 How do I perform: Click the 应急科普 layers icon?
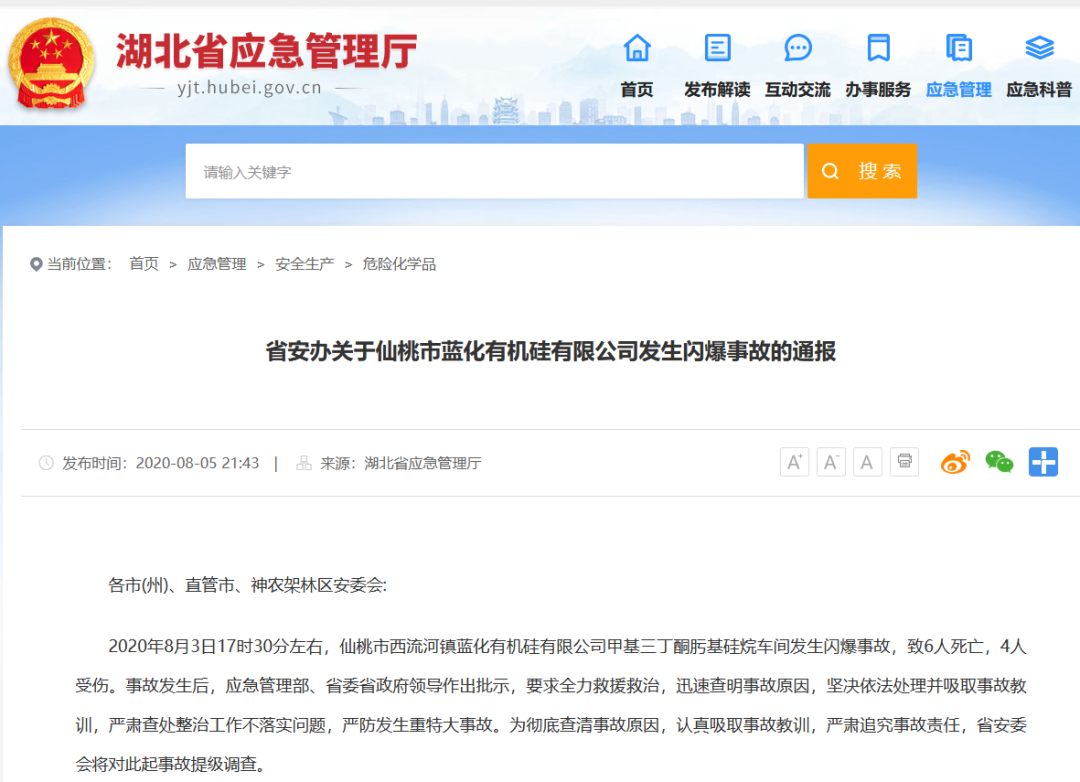(1039, 47)
